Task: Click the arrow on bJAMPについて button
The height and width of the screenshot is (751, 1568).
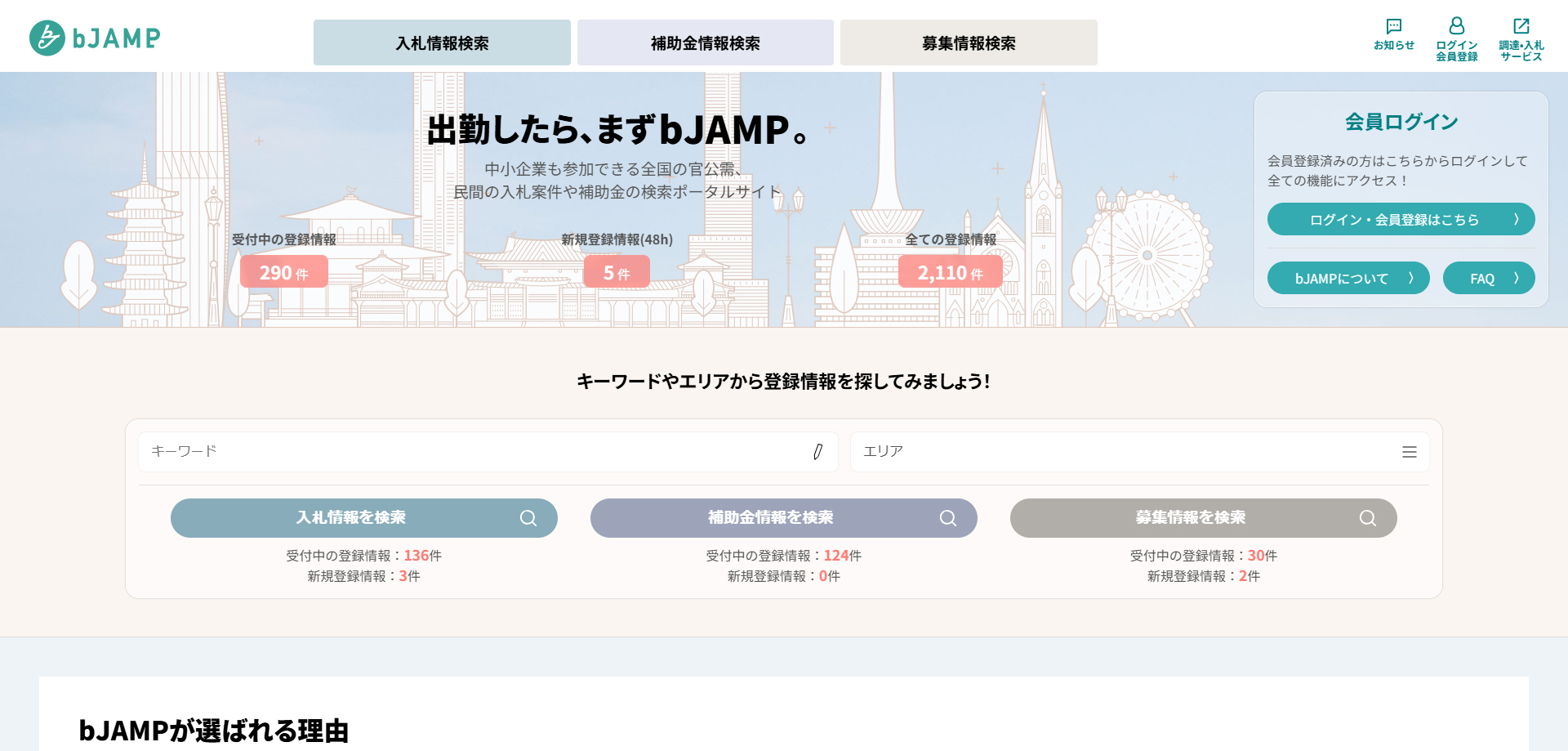Action: click(1411, 278)
